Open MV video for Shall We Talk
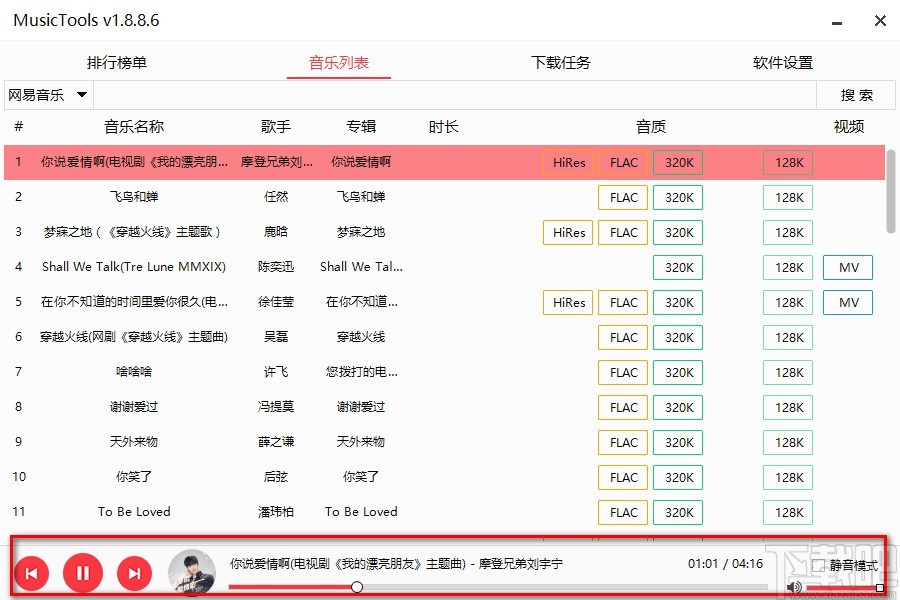 (x=847, y=267)
